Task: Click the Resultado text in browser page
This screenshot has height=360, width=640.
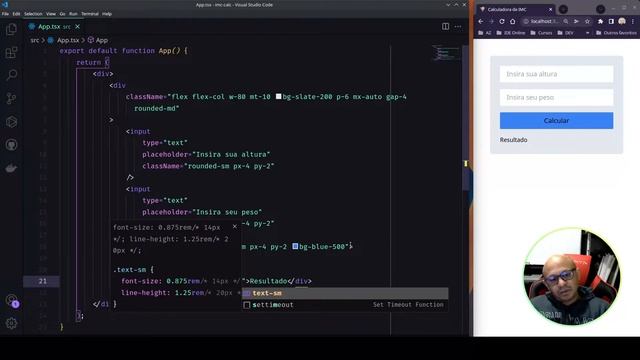Action: (513, 140)
